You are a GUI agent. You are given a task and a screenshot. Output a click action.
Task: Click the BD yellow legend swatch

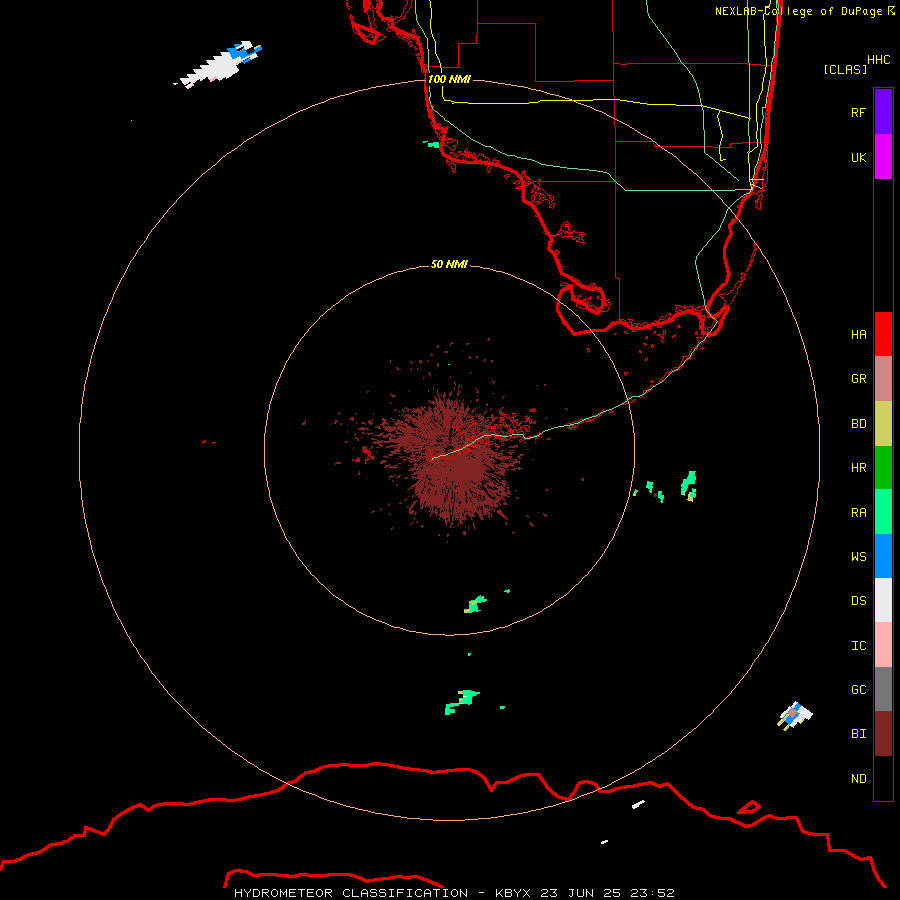pos(883,424)
